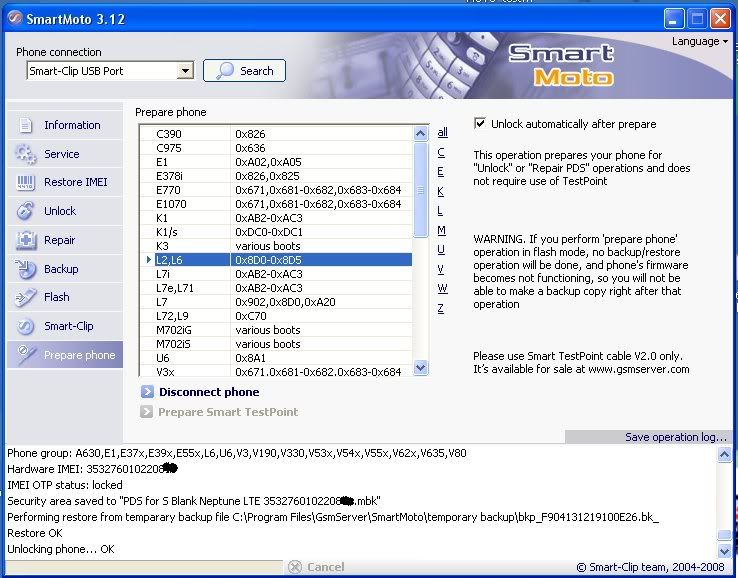
Task: Click Prepare Smart TestPoint
Action: point(228,412)
